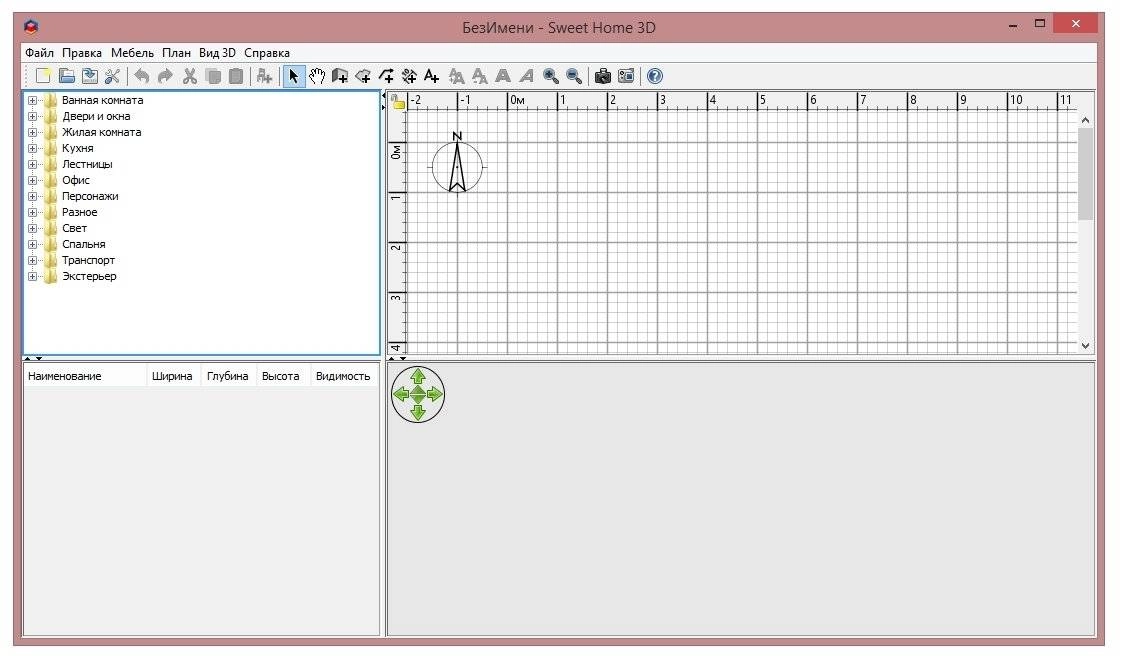Redo the last undone action
Image resolution: width=1122 pixels, height=665 pixels.
tap(165, 76)
